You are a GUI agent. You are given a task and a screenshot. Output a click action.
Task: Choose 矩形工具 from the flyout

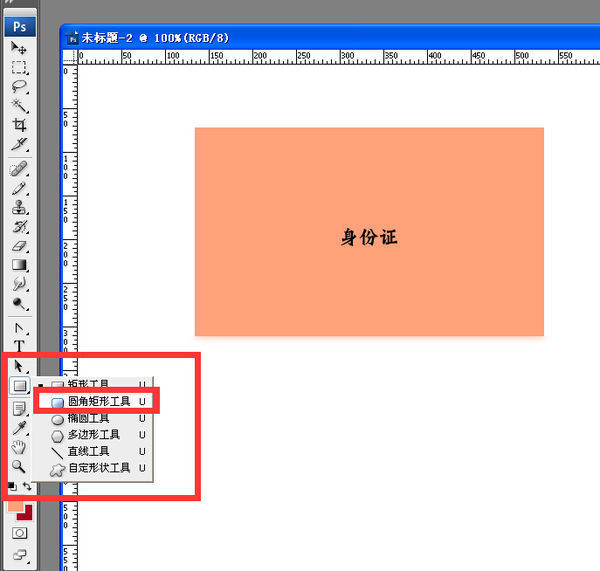93,383
